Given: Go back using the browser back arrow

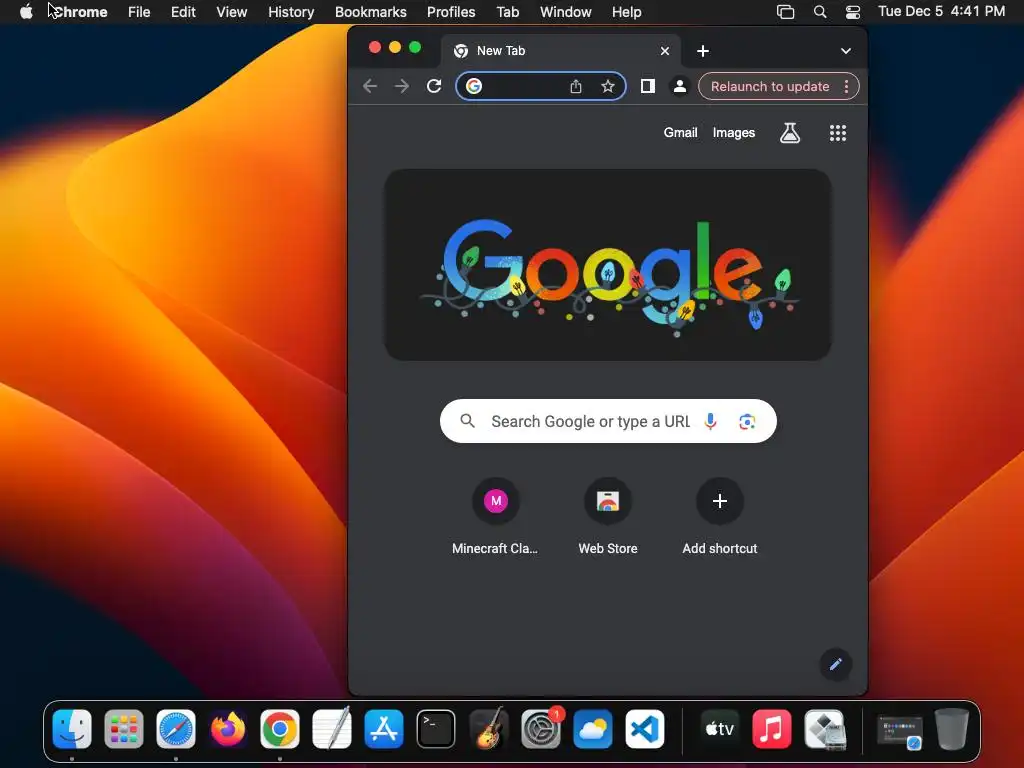Looking at the screenshot, I should [370, 86].
